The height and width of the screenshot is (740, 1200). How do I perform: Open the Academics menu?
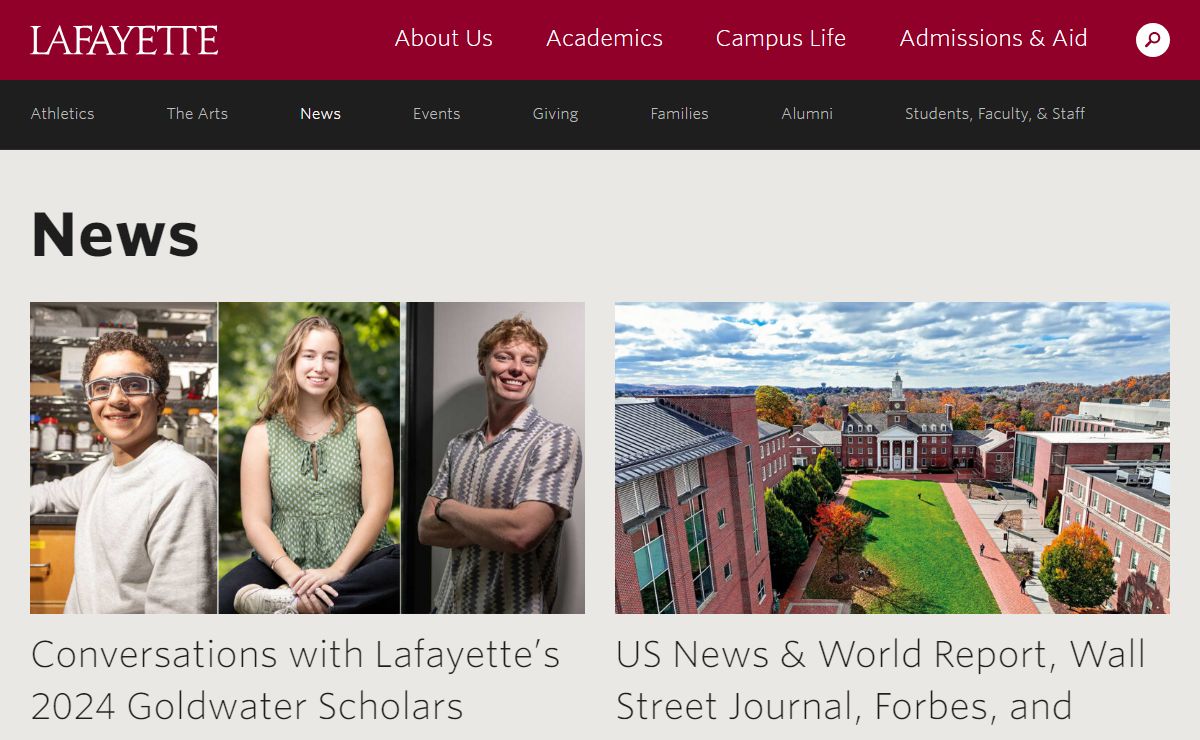(604, 38)
